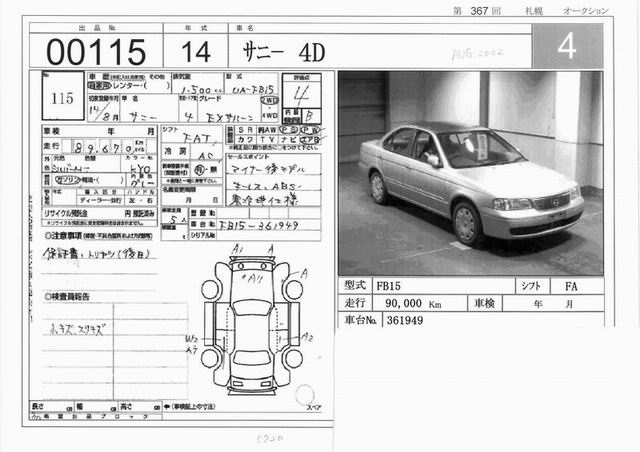The height and width of the screenshot is (452, 640).
Task: Click the lot number 00115
Action: pos(96,52)
